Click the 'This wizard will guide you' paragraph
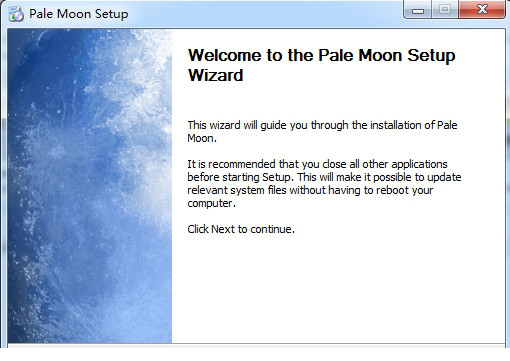The height and width of the screenshot is (361, 510). pyautogui.click(x=322, y=131)
